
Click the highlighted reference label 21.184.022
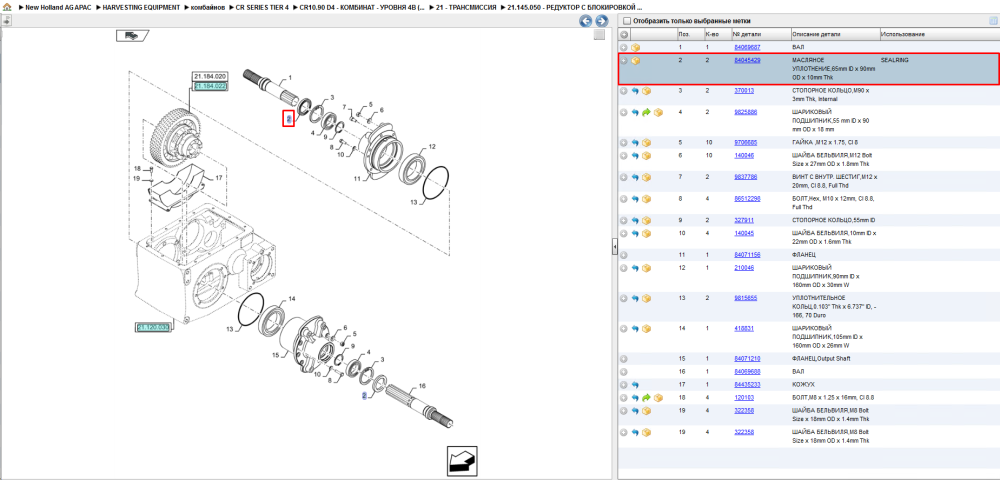click(210, 85)
